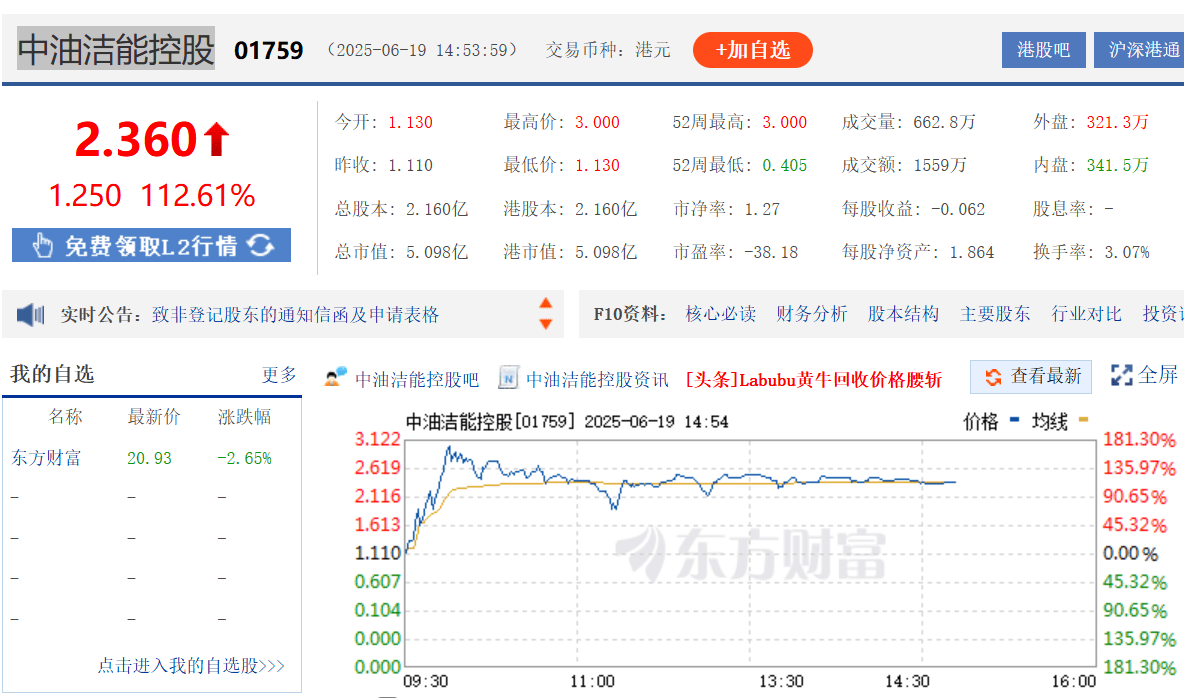
Task: Open the 核心必读 section in F10资料
Action: click(721, 313)
